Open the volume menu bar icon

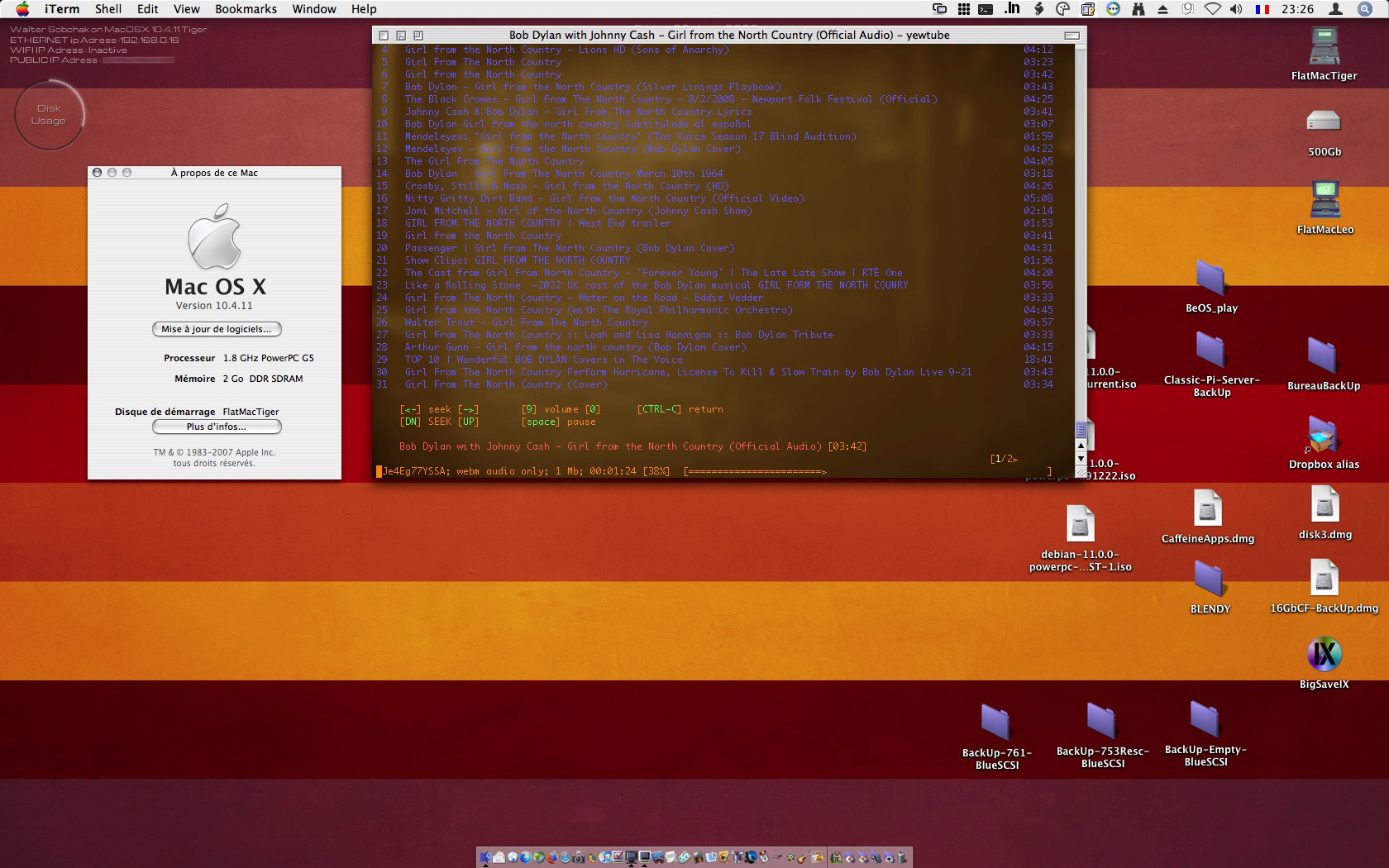coord(1237,9)
